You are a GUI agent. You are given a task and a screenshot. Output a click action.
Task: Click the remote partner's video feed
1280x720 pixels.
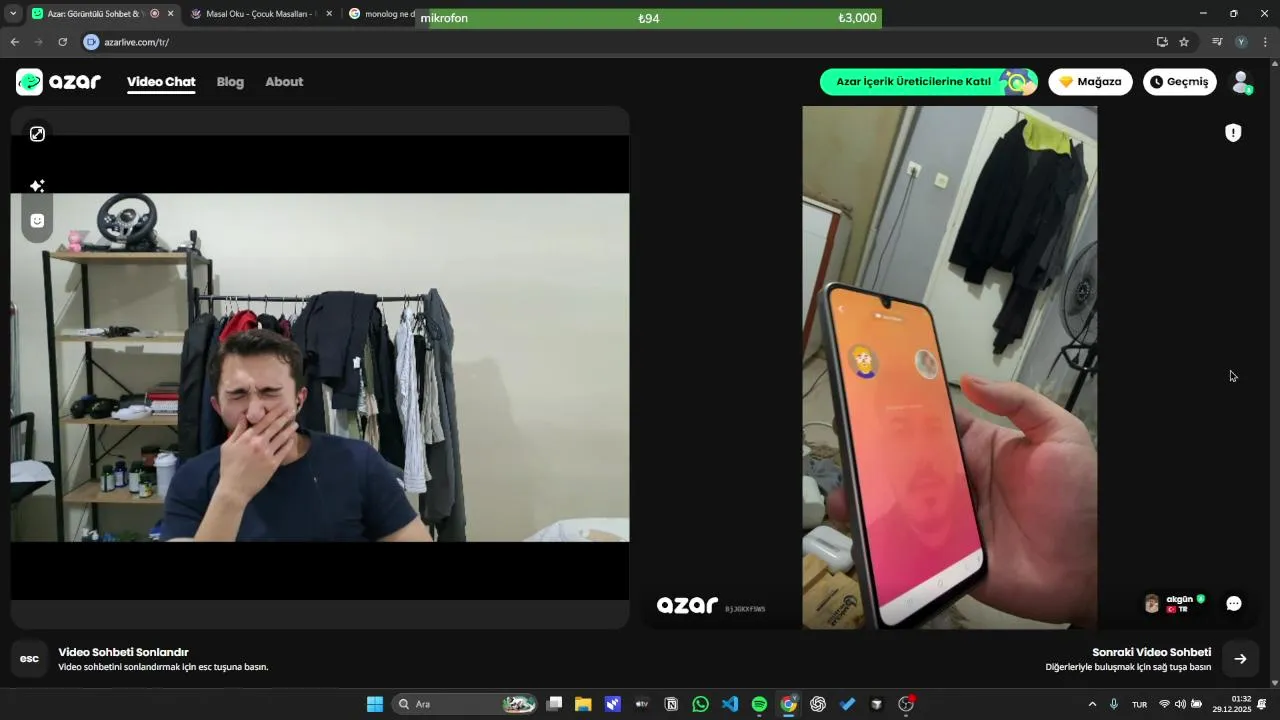point(949,367)
